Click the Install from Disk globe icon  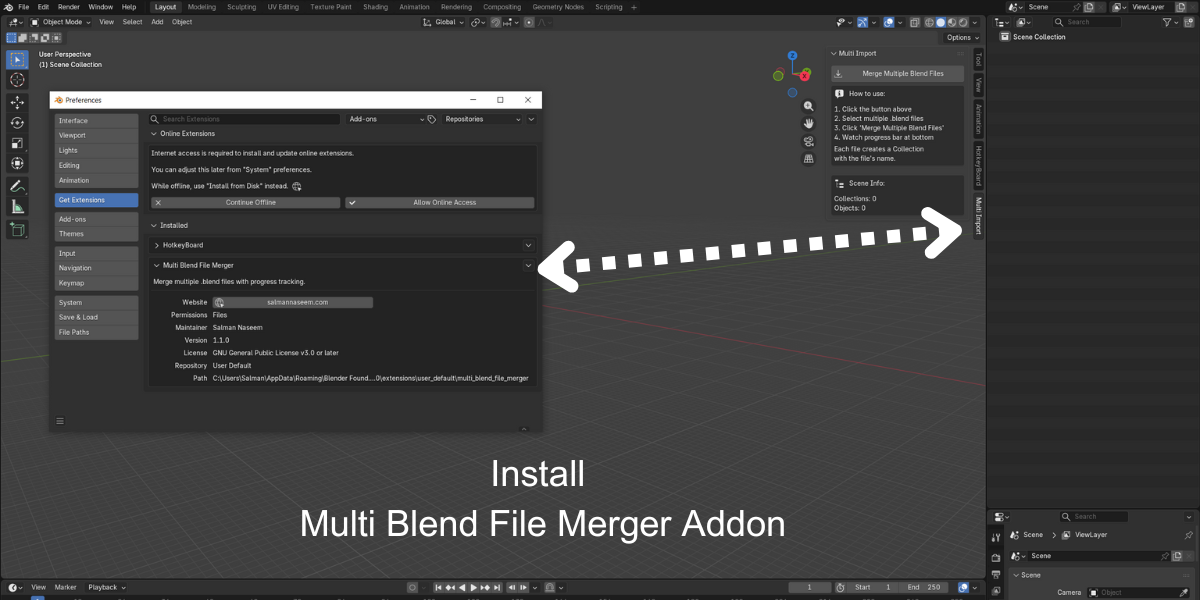[297, 186]
